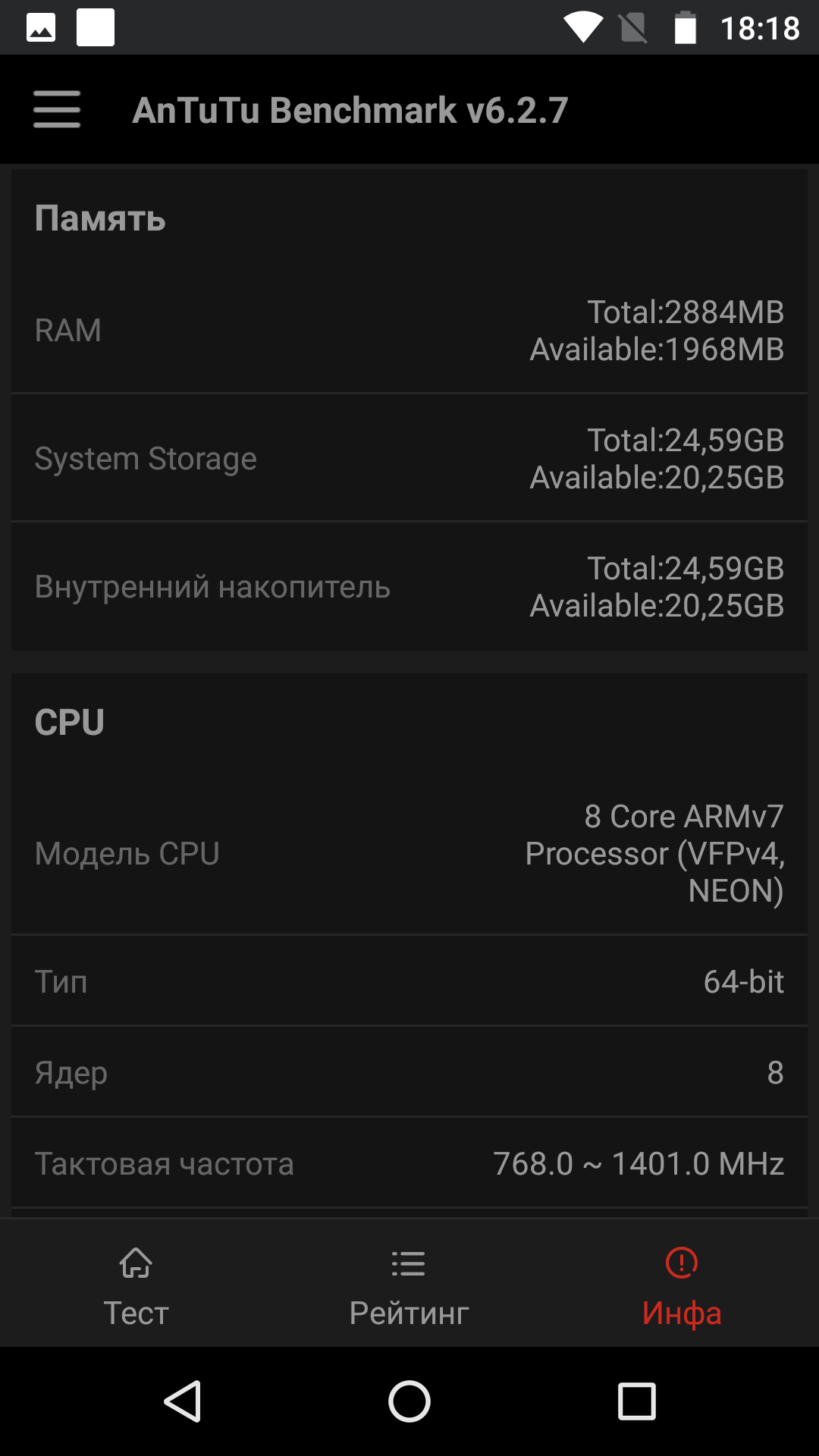
Task: Tap the battery indicator icon
Action: [686, 28]
